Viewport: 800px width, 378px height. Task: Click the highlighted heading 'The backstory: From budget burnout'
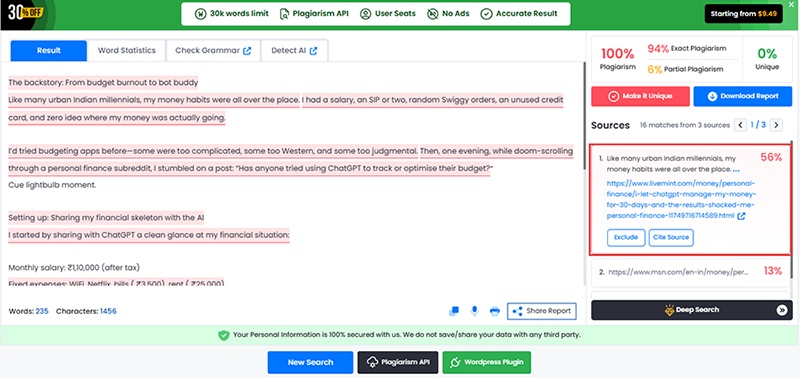coord(103,82)
